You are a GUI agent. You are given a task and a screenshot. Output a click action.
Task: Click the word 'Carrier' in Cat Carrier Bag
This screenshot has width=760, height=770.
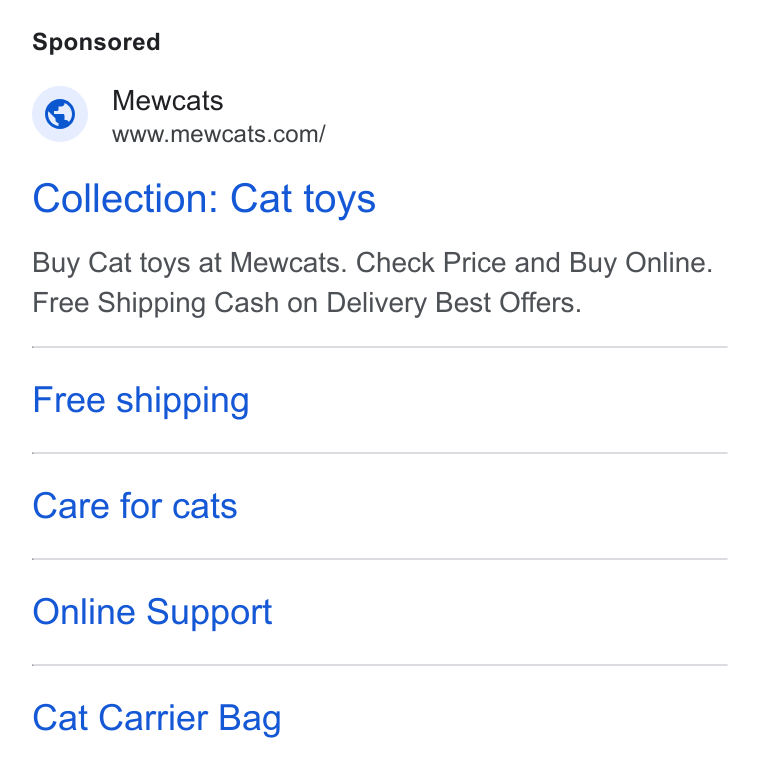pos(153,718)
